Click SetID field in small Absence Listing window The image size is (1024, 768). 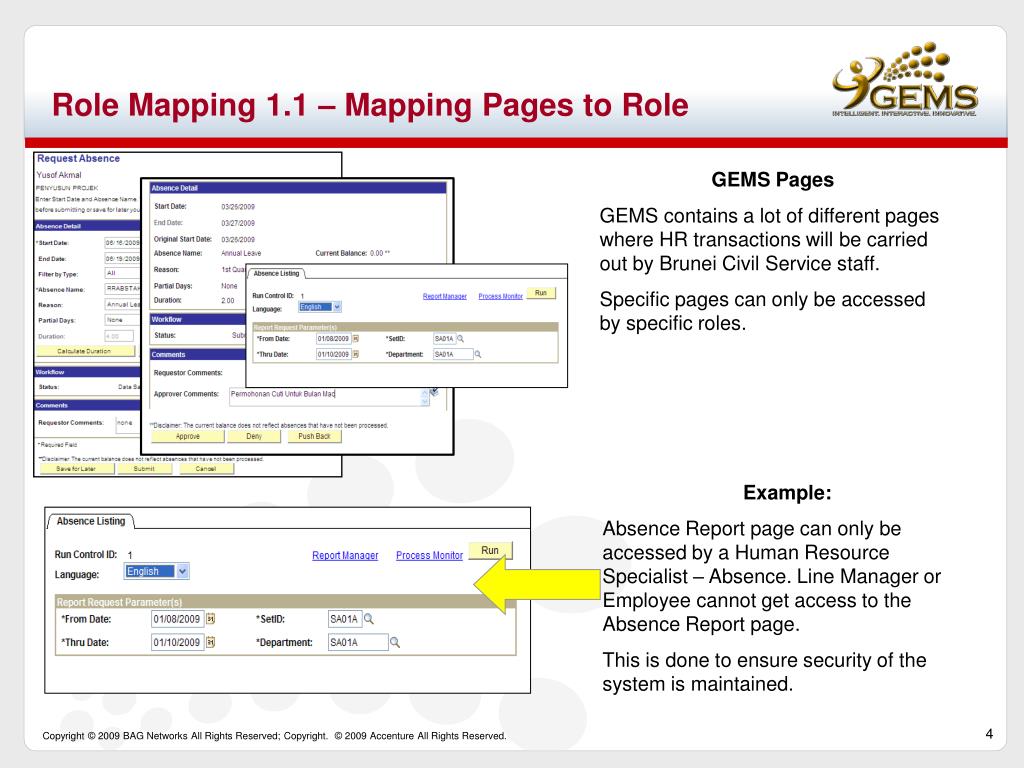[444, 338]
